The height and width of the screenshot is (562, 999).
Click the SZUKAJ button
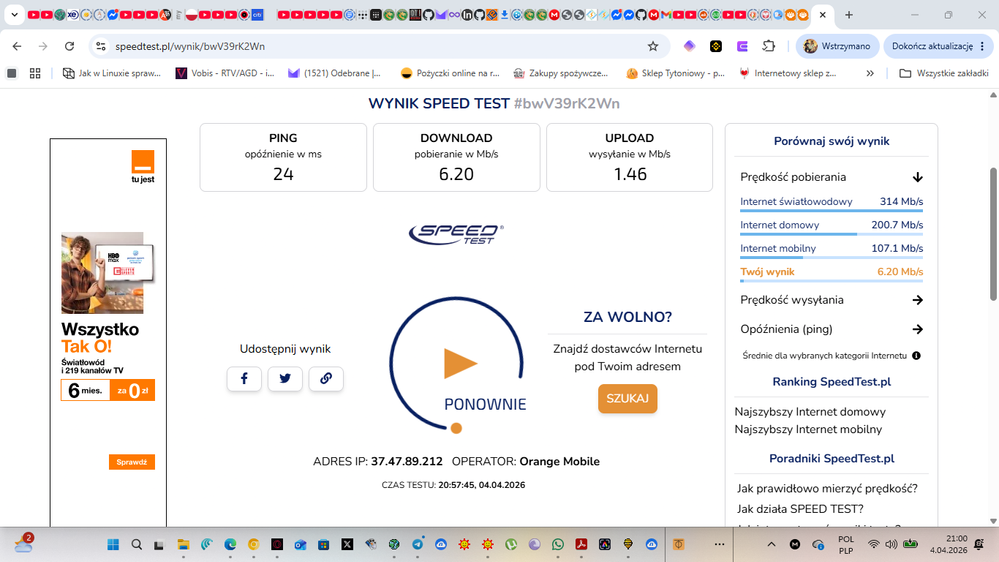[x=628, y=398]
